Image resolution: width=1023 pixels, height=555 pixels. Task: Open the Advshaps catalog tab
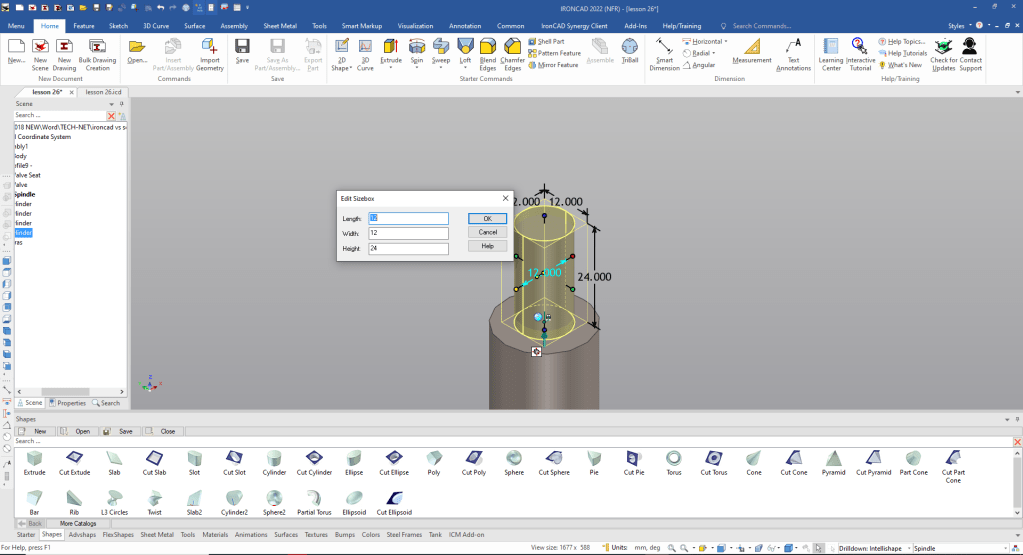pyautogui.click(x=82, y=535)
